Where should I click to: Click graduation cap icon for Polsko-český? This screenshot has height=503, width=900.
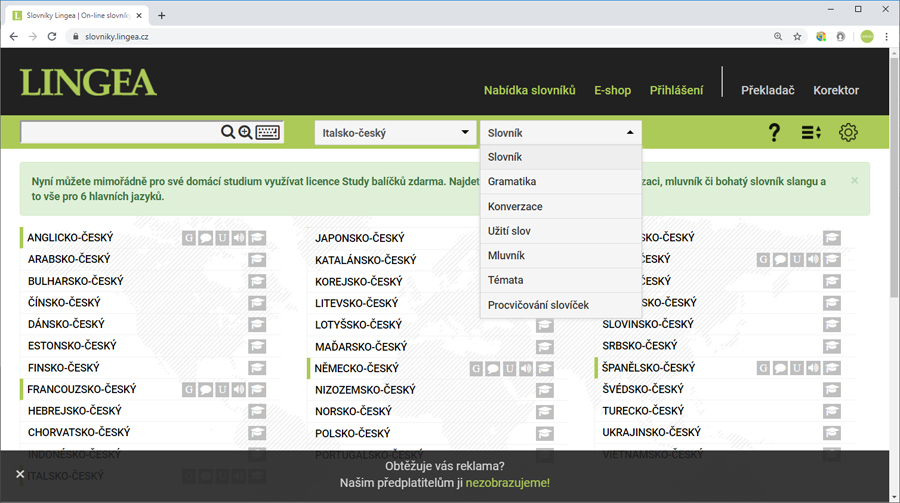click(x=545, y=434)
